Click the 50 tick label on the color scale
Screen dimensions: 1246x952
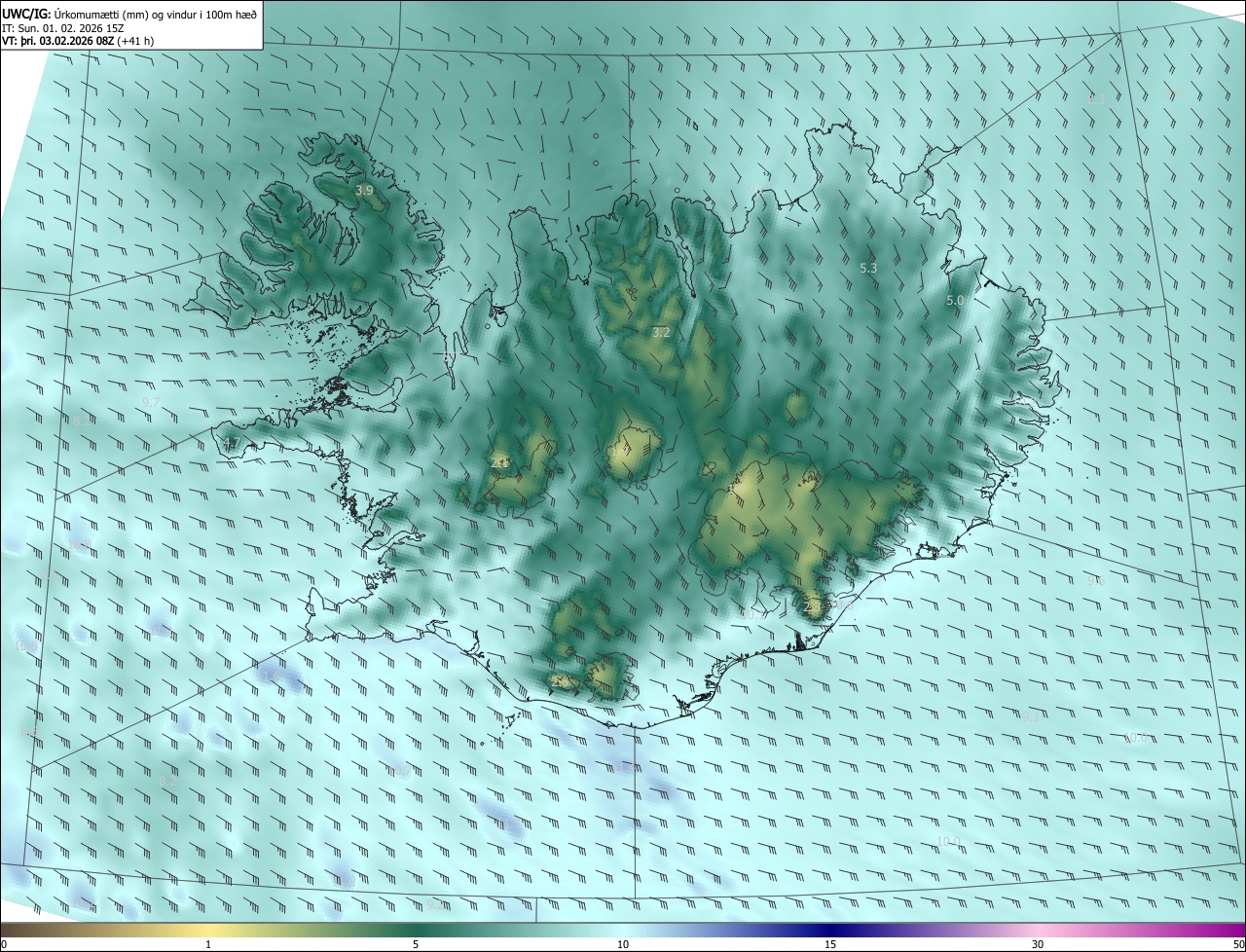click(x=1238, y=945)
